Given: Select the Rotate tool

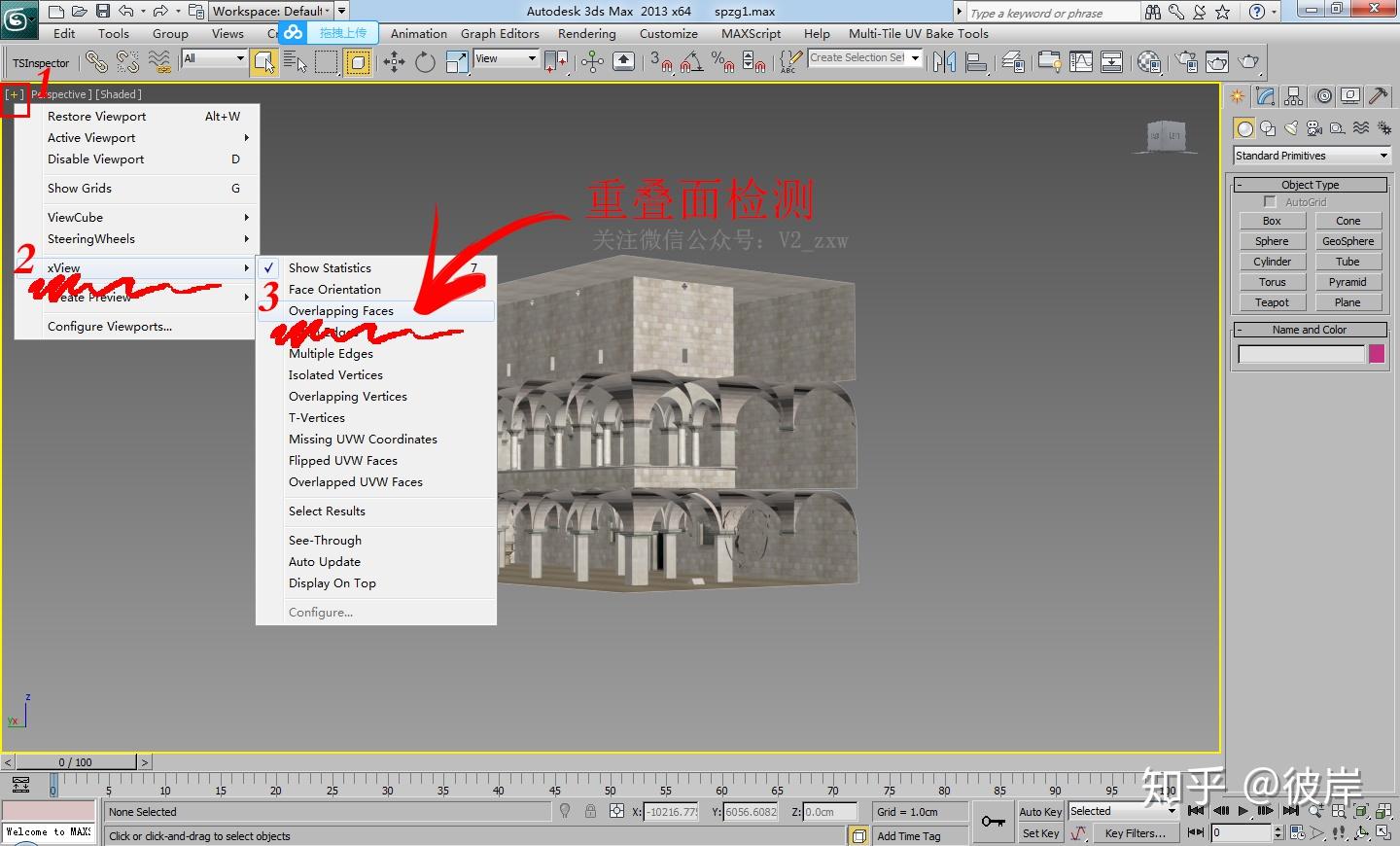Looking at the screenshot, I should pos(425,62).
